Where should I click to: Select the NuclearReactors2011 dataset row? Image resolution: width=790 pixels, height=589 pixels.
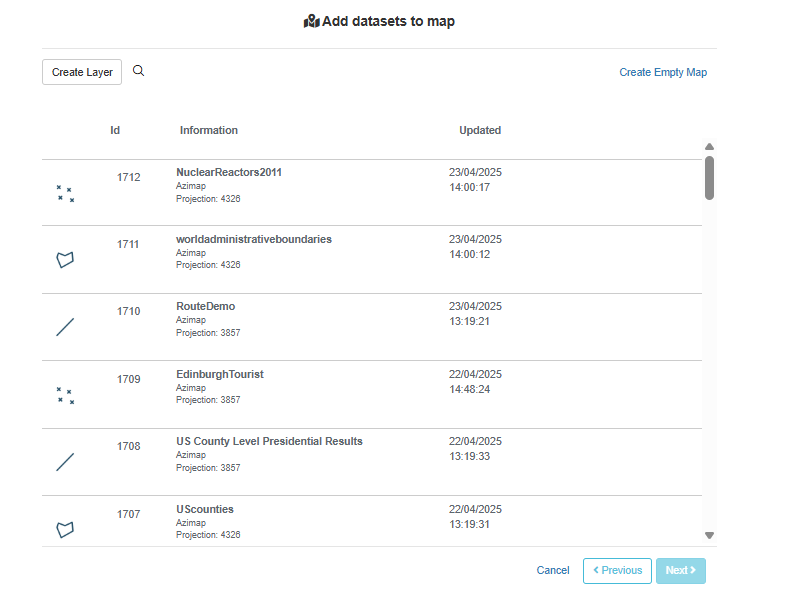(372, 192)
